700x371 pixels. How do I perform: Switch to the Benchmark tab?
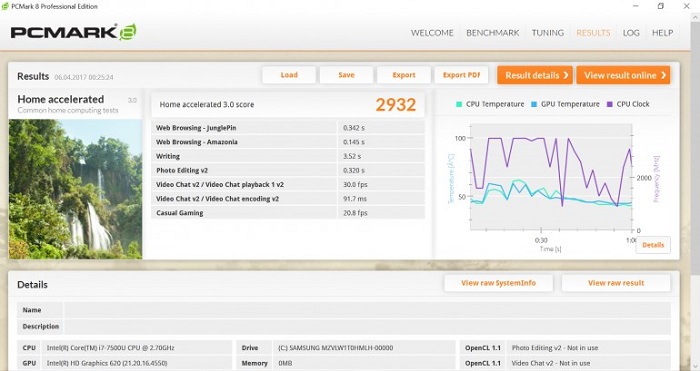click(x=492, y=33)
